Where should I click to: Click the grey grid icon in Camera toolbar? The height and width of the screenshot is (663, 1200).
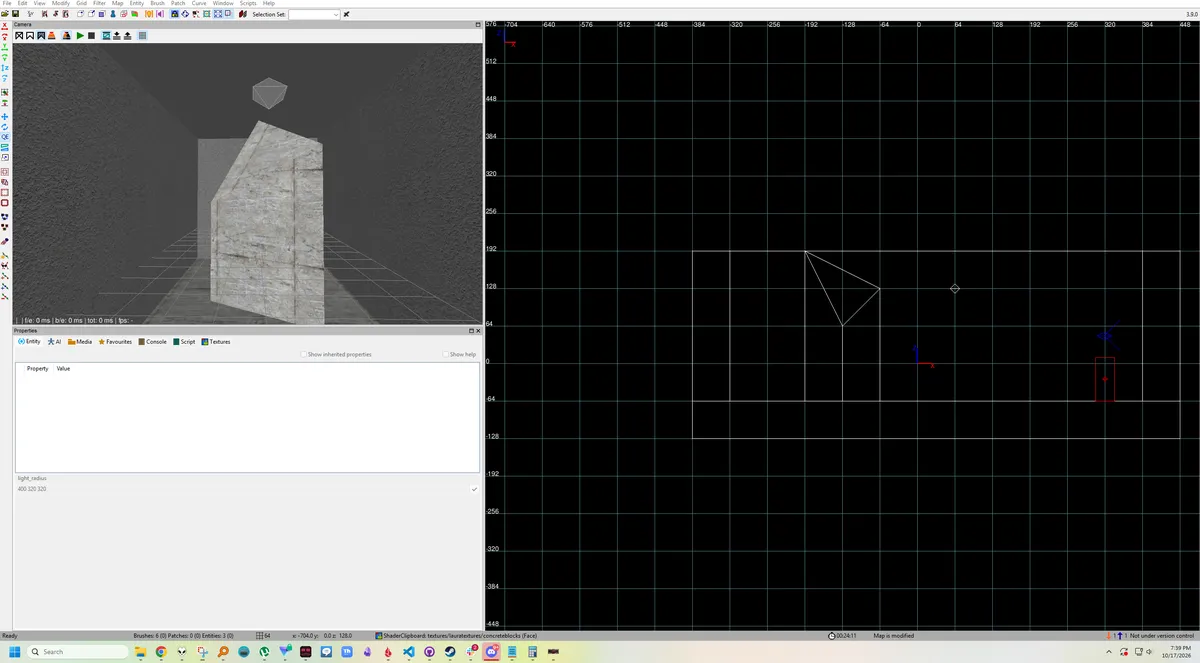[x=143, y=35]
